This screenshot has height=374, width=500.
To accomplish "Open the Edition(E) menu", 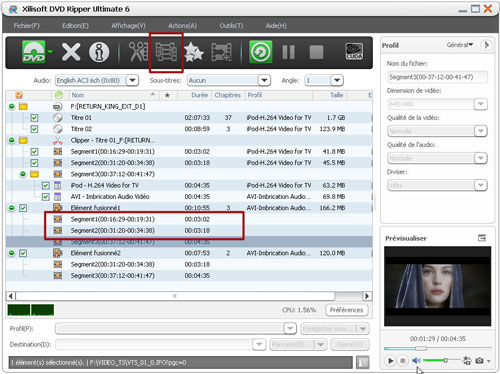I will coord(75,26).
